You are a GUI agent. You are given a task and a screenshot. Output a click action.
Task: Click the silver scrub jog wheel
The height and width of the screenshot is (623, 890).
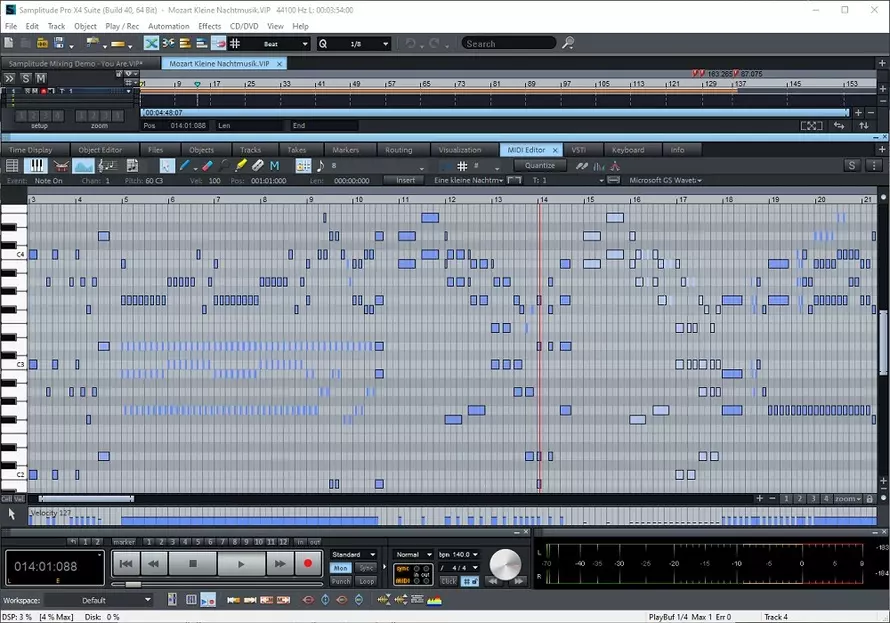pyautogui.click(x=505, y=564)
